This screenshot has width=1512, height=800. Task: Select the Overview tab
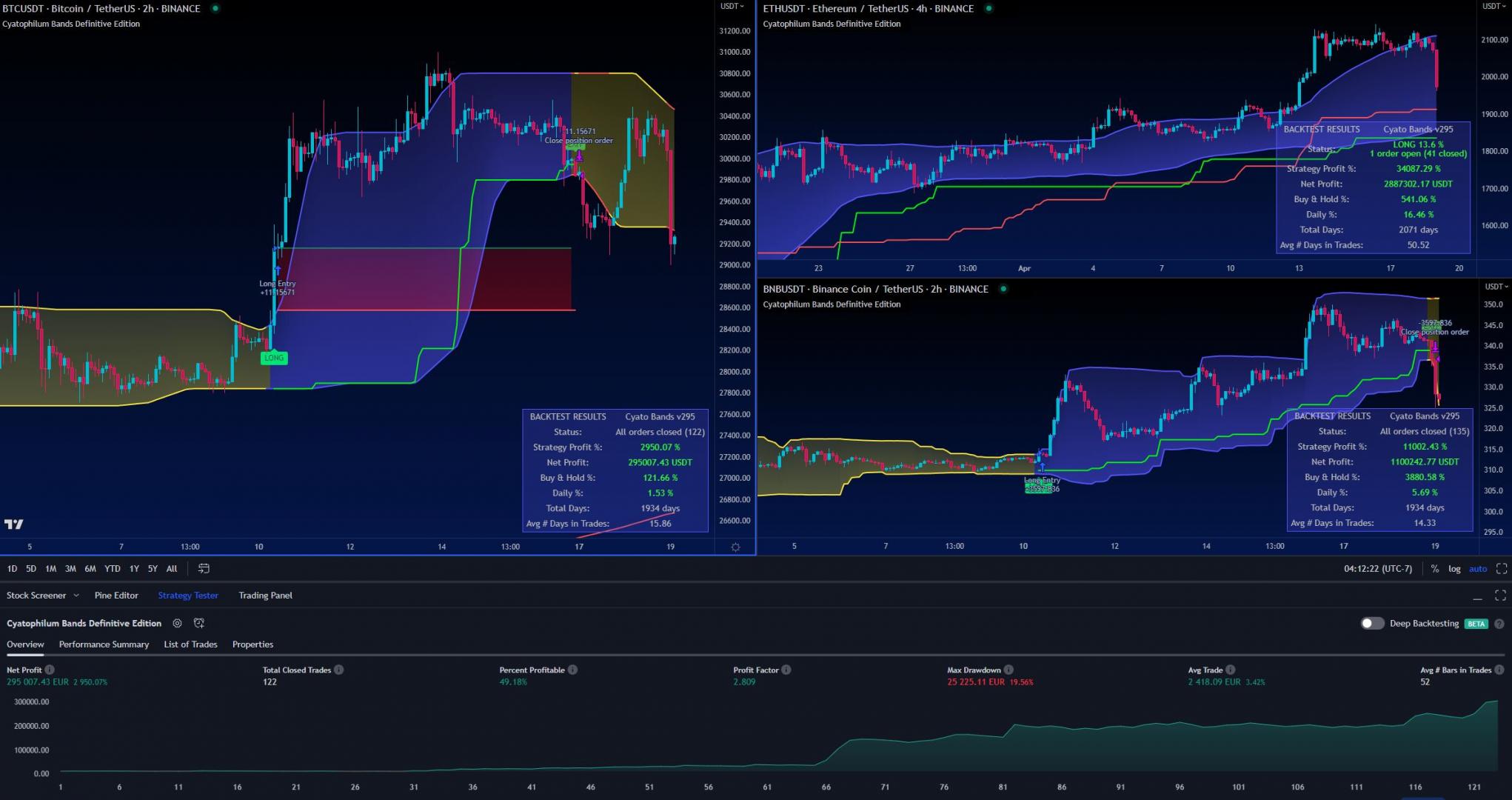click(25, 644)
